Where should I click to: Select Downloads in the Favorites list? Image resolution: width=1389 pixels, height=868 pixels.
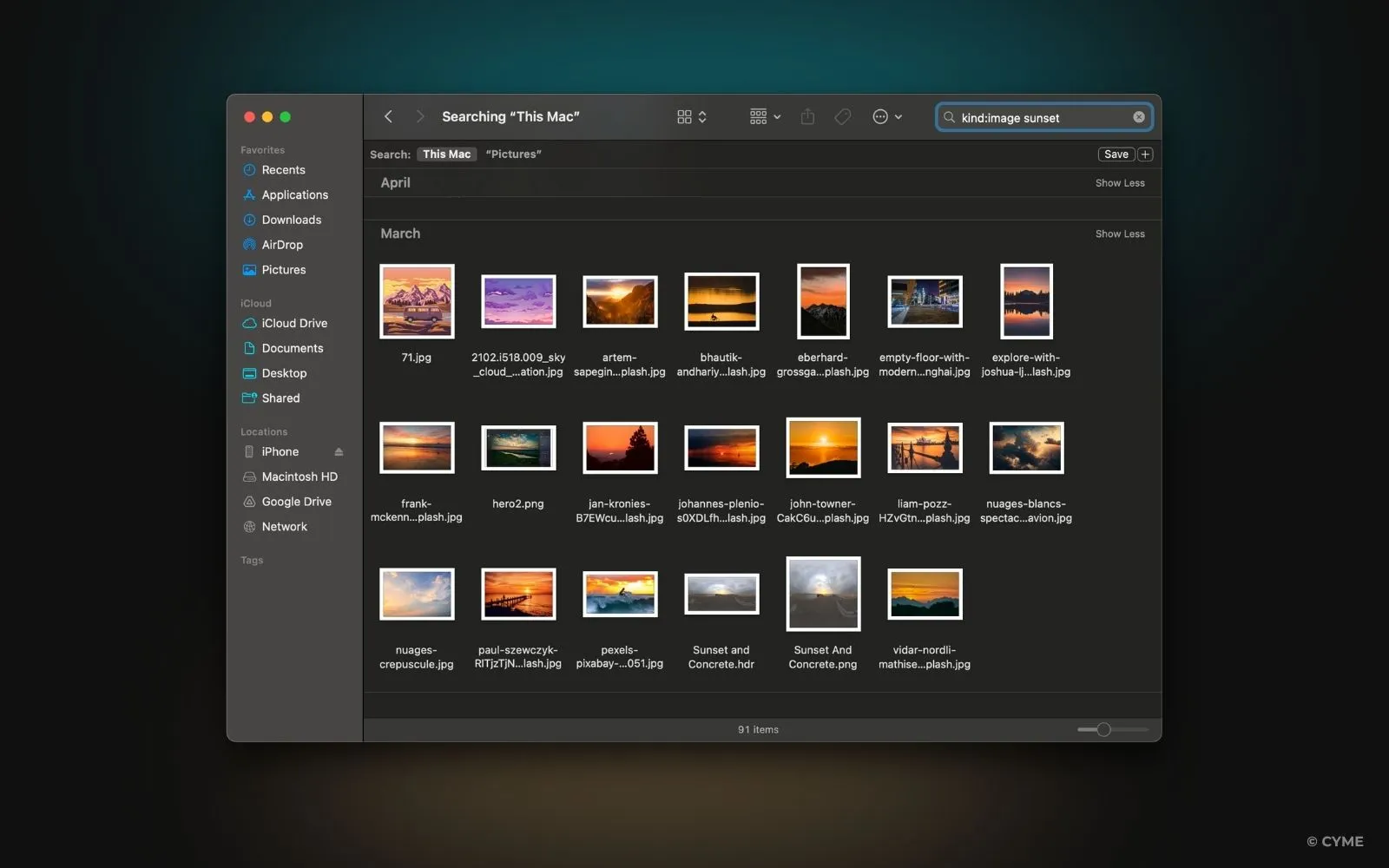(291, 220)
